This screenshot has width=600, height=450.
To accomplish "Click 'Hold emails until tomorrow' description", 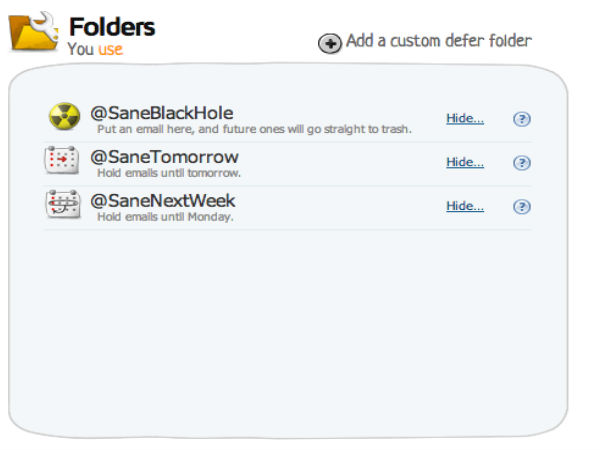I will [169, 173].
